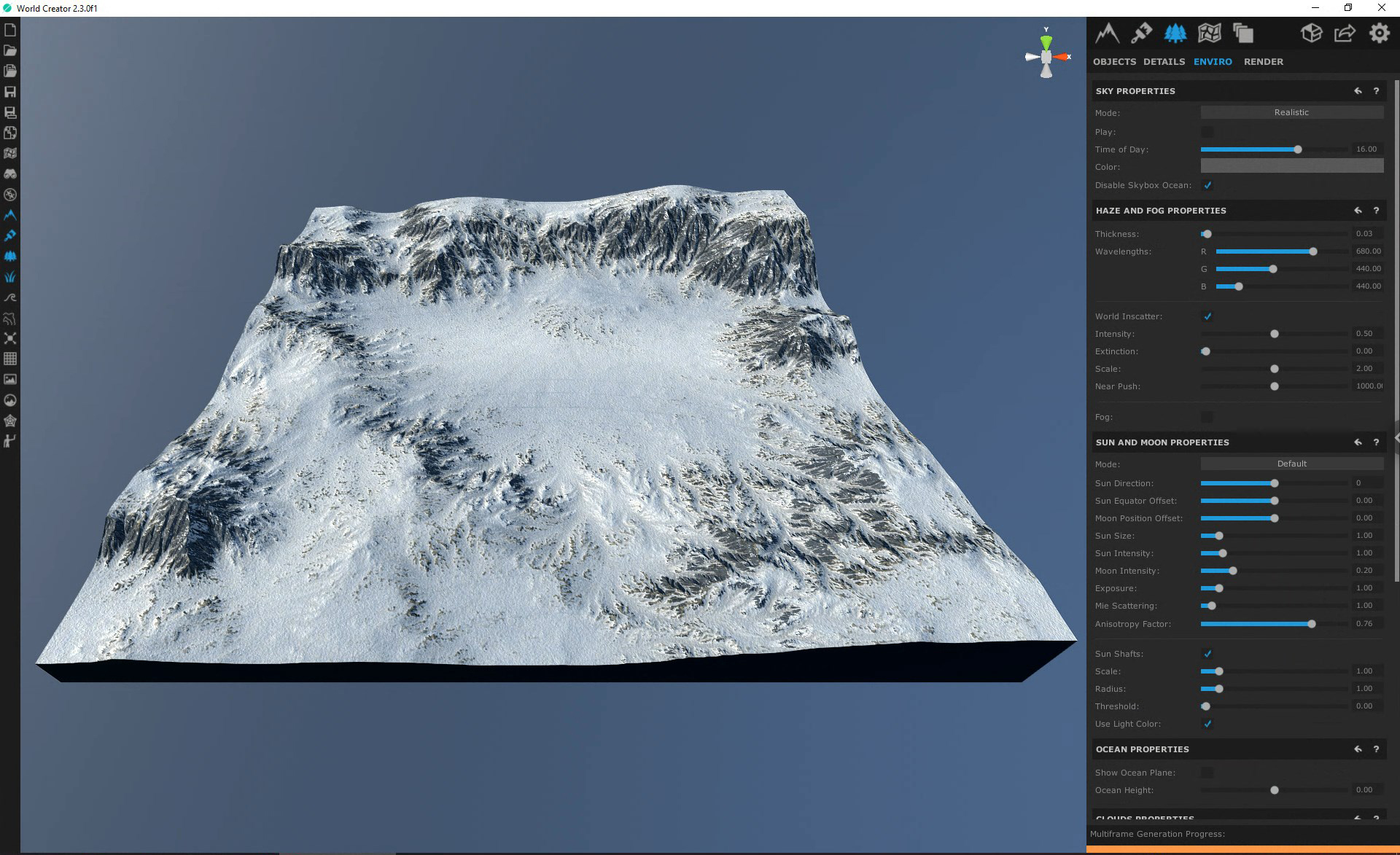
Task: Reset Sky Properties with arrow icon
Action: pyautogui.click(x=1358, y=91)
